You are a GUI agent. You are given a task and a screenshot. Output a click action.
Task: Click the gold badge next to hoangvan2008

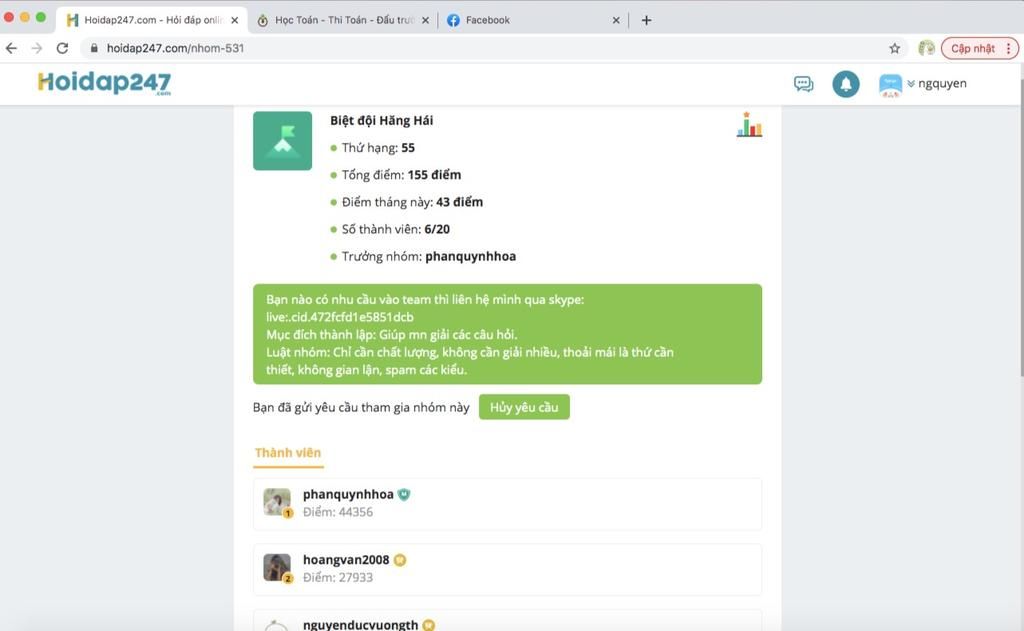click(400, 560)
